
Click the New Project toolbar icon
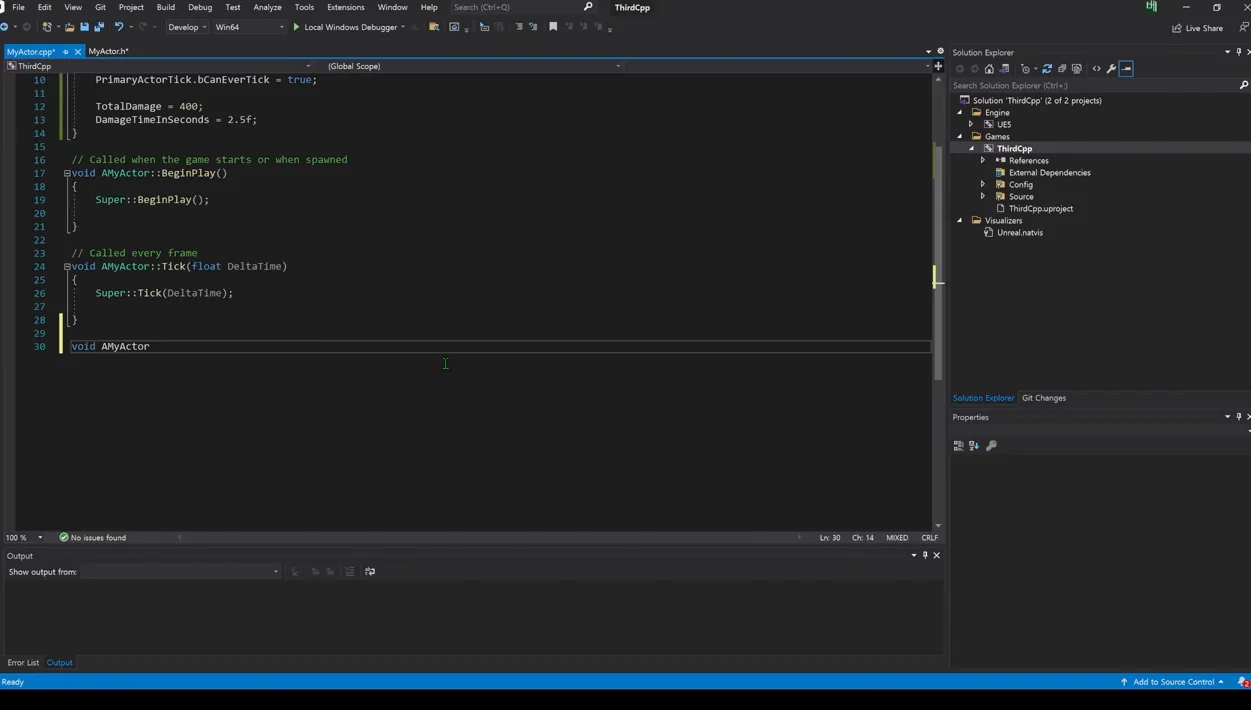pyautogui.click(x=46, y=27)
